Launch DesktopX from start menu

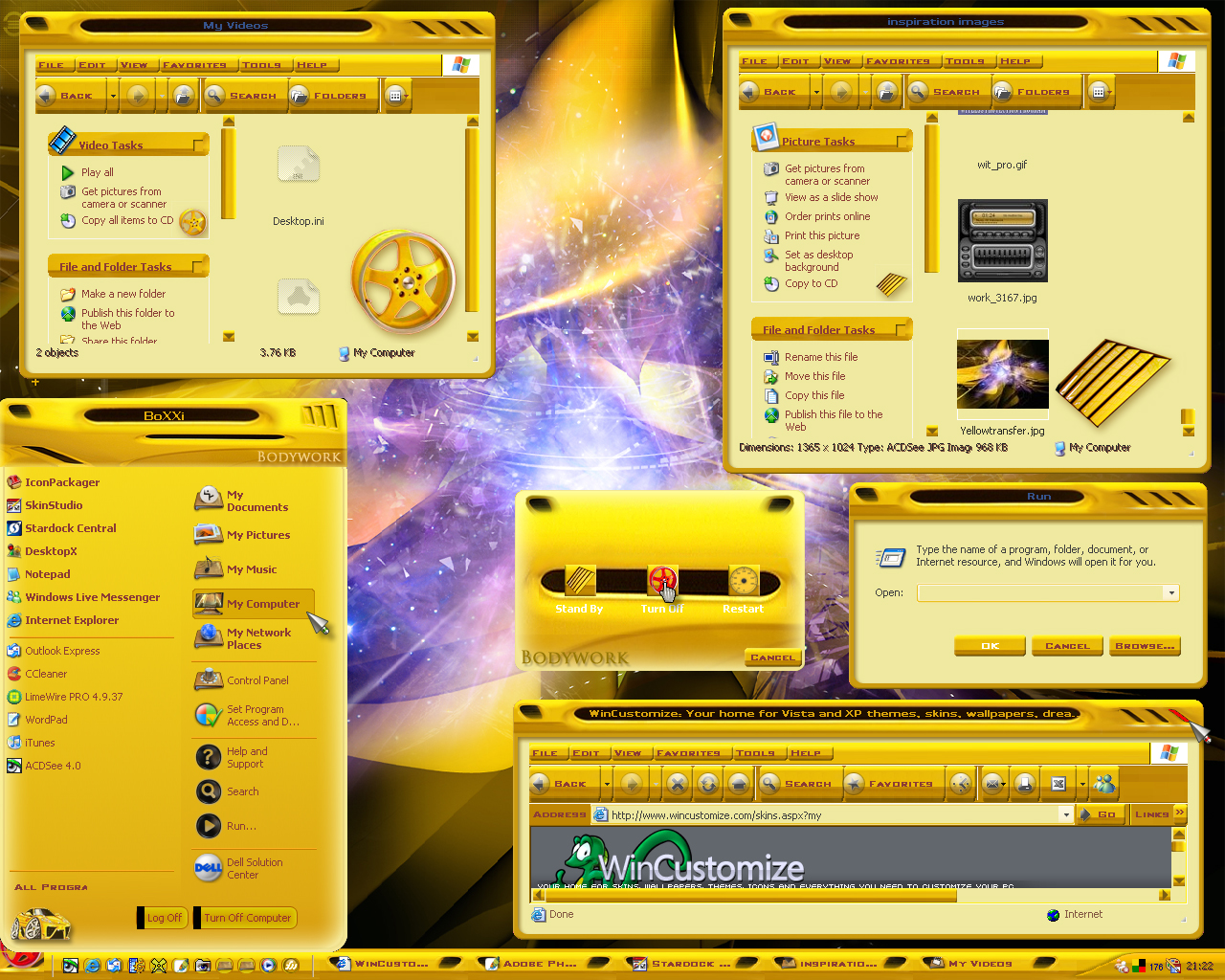pos(42,551)
